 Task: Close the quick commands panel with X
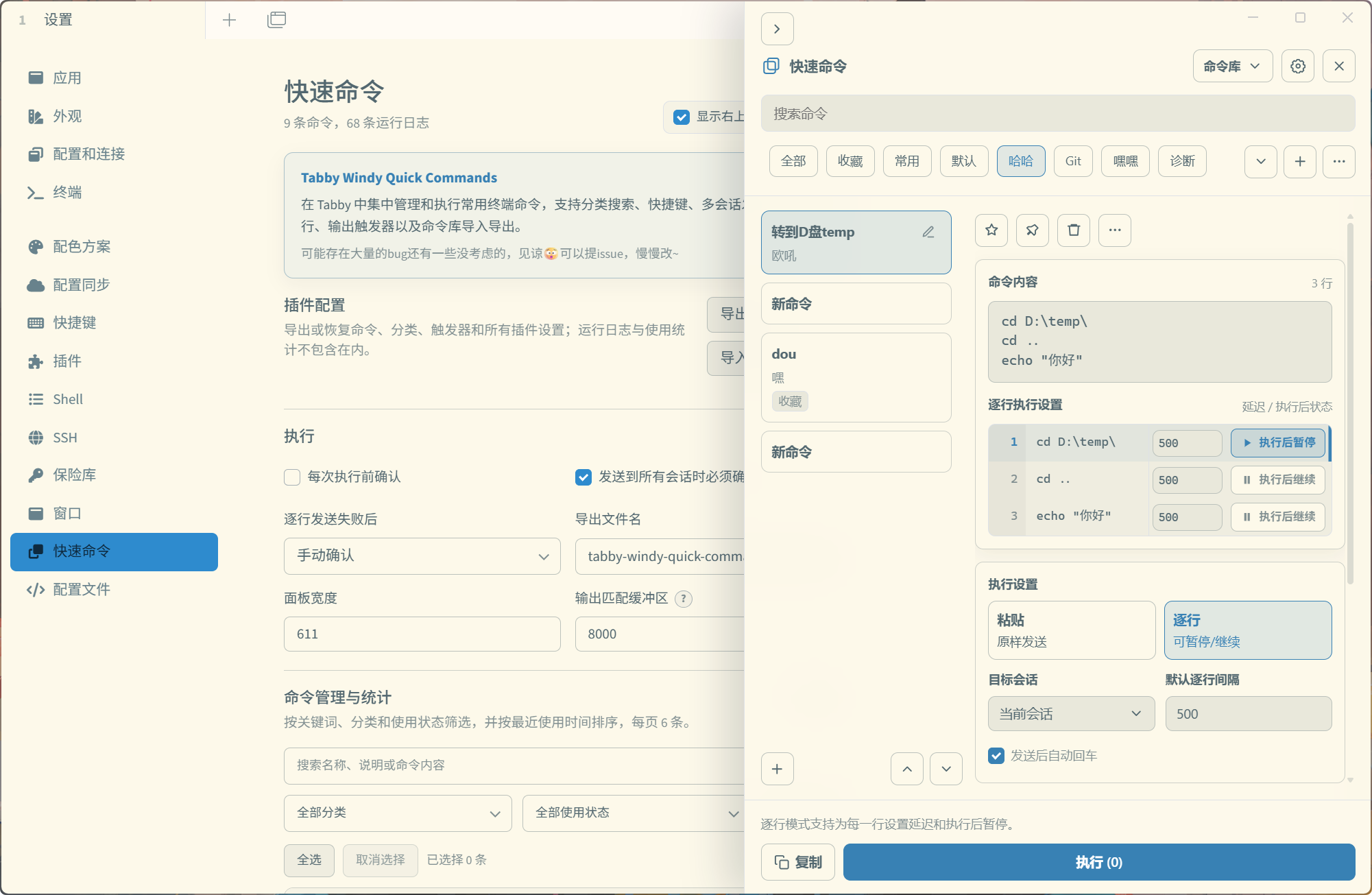point(1338,66)
